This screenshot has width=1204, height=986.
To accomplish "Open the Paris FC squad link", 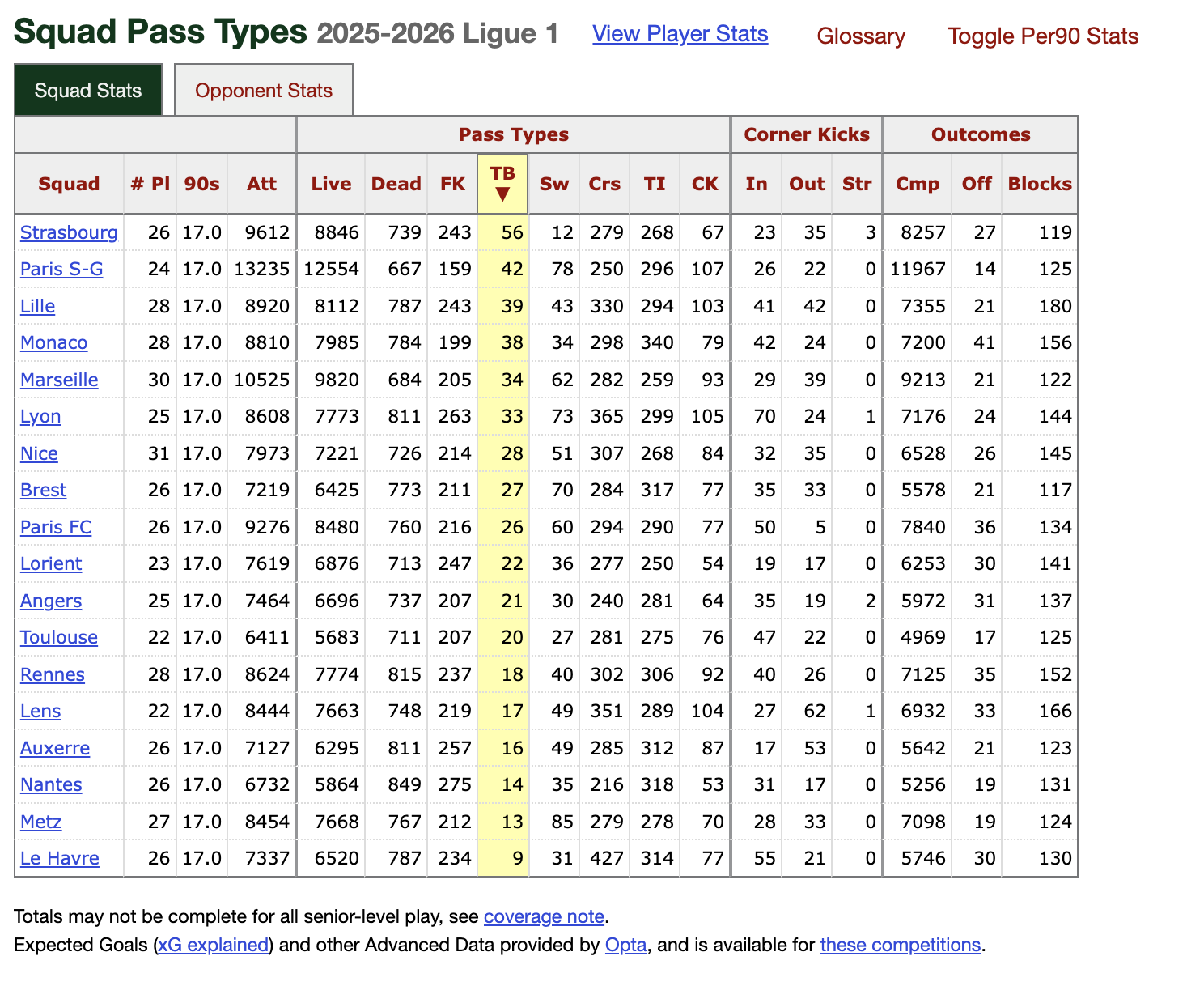I will click(56, 528).
